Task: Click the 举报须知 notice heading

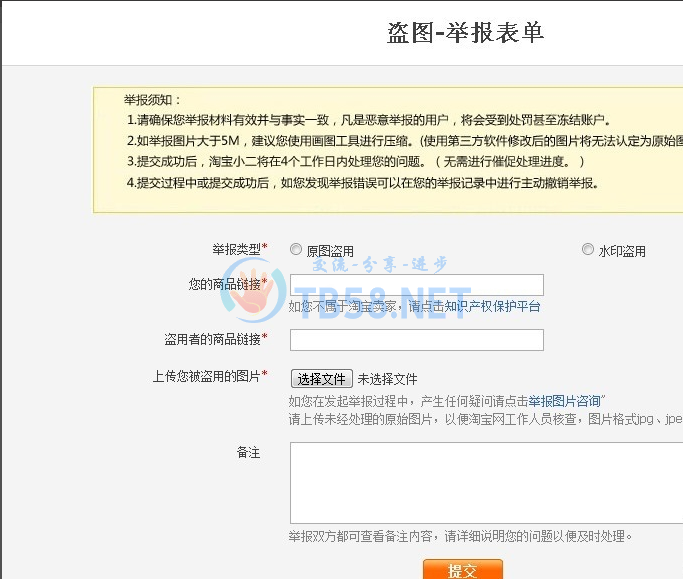Action: [153, 100]
